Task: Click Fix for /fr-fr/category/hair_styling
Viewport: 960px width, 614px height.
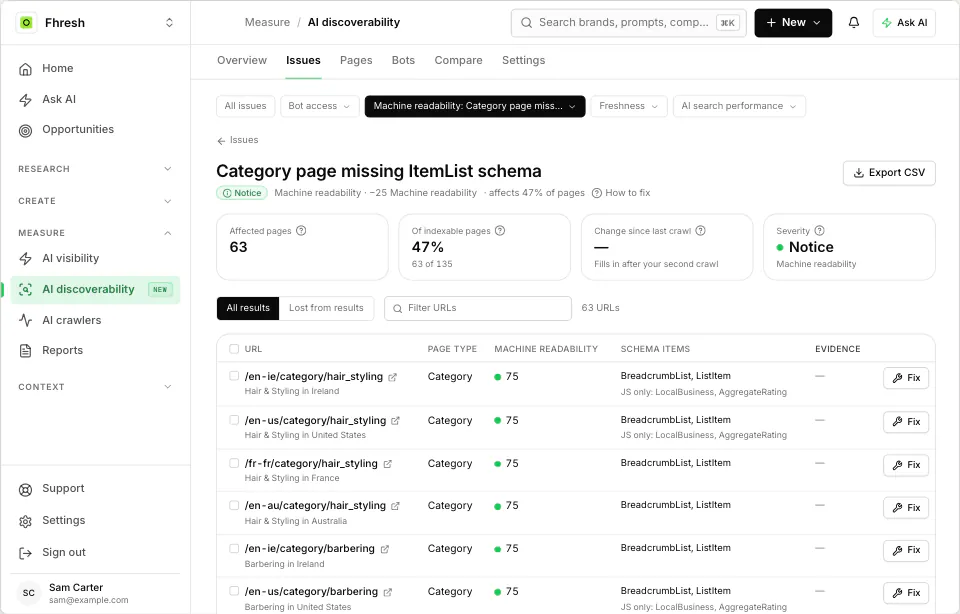Action: point(906,465)
